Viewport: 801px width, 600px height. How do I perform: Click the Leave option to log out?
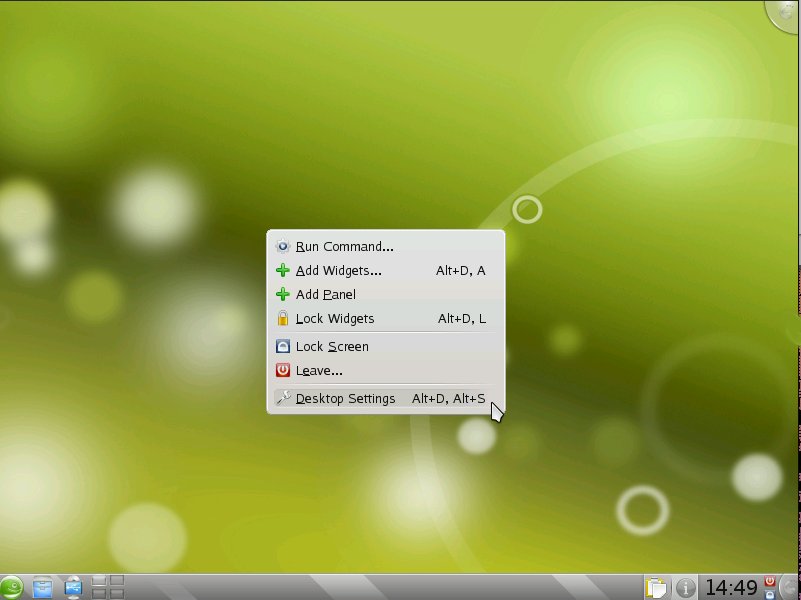(x=318, y=370)
